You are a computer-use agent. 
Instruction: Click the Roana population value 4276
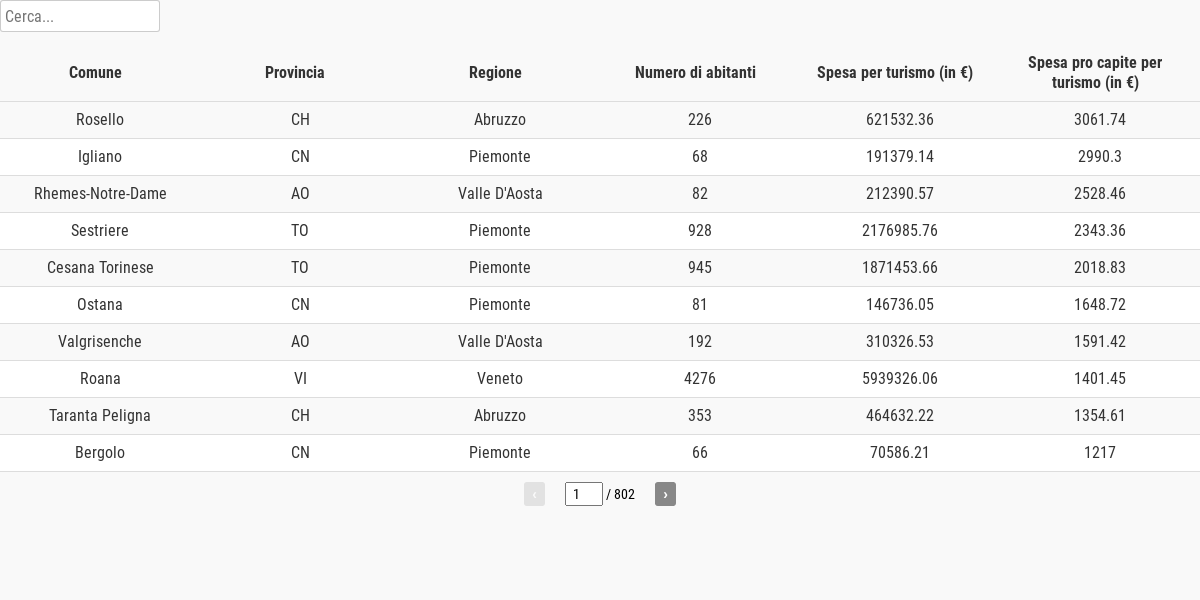click(700, 379)
